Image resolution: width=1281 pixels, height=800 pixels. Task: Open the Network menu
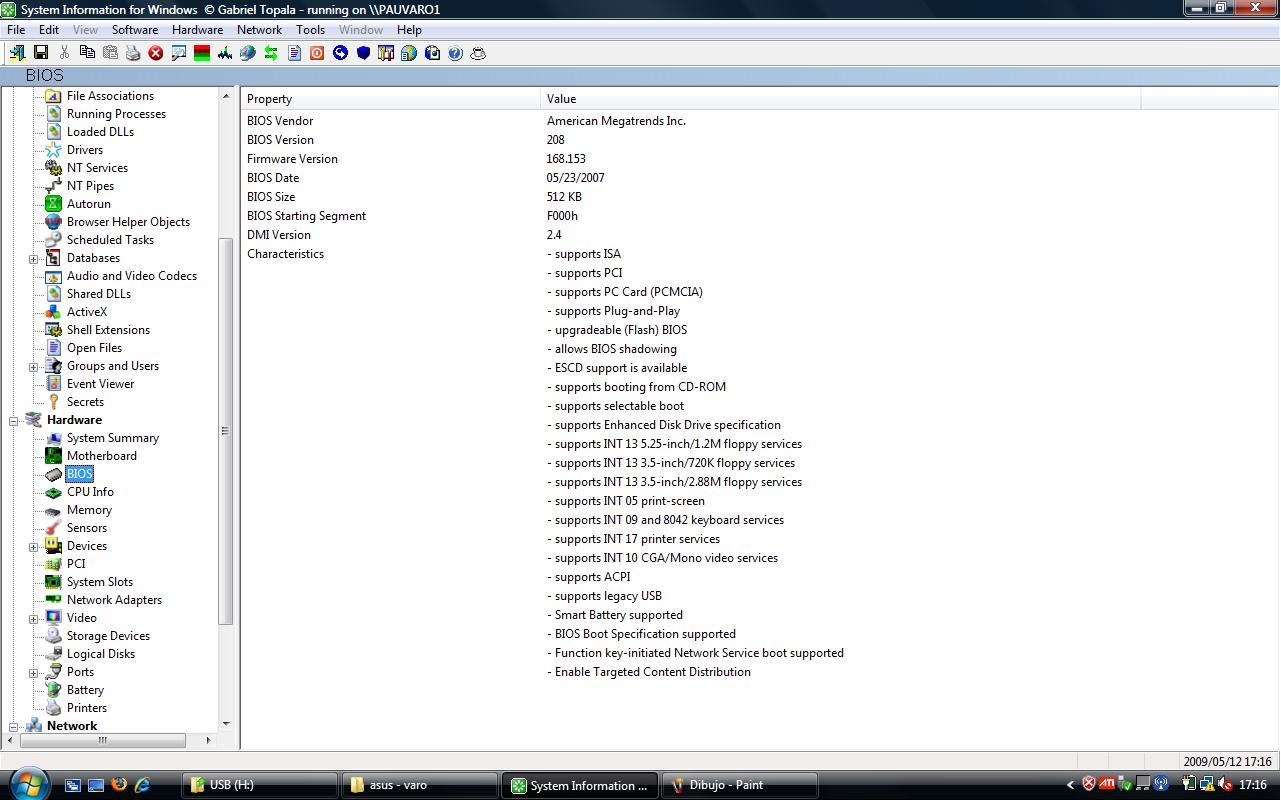point(259,30)
